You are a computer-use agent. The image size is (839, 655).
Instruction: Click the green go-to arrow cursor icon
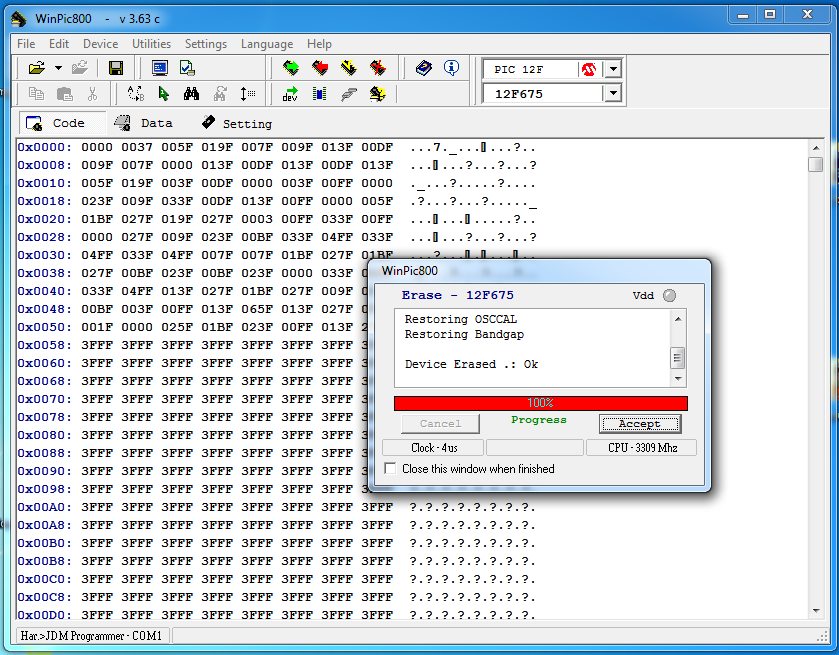coord(164,94)
